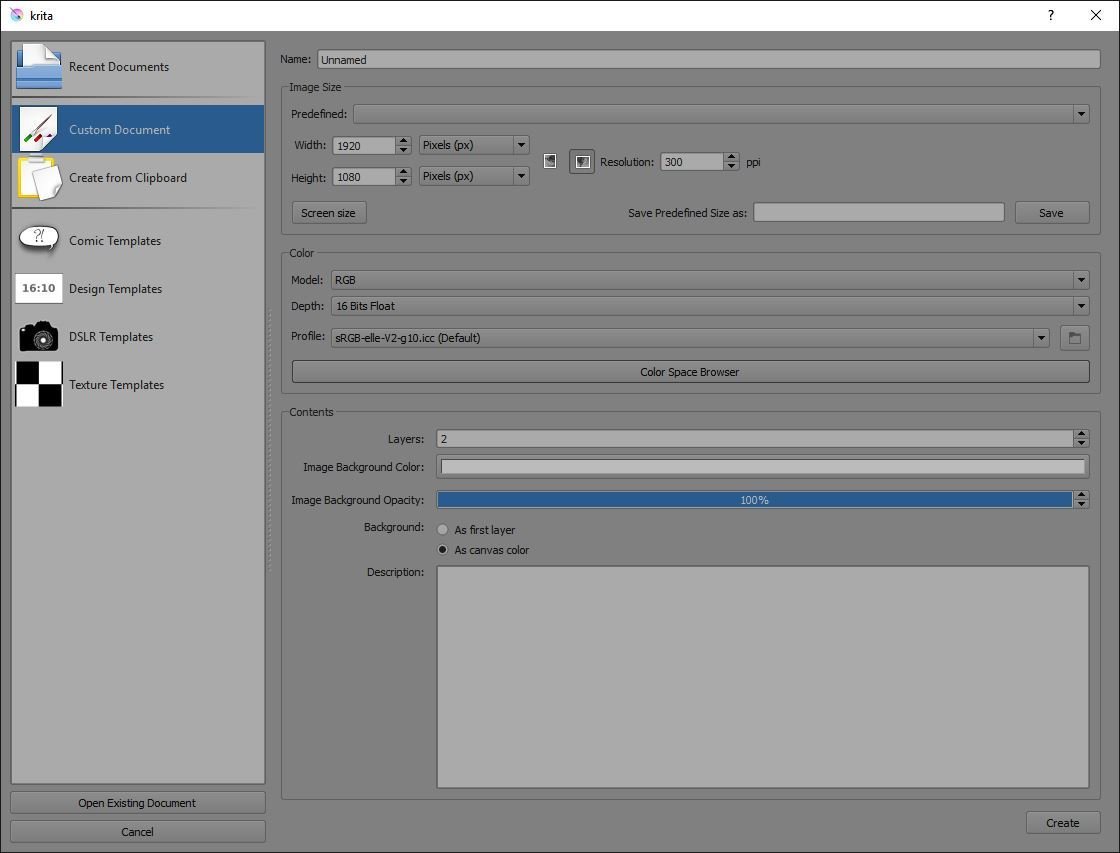Image resolution: width=1120 pixels, height=853 pixels.
Task: Click the question mark help icon
Action: pos(1051,15)
